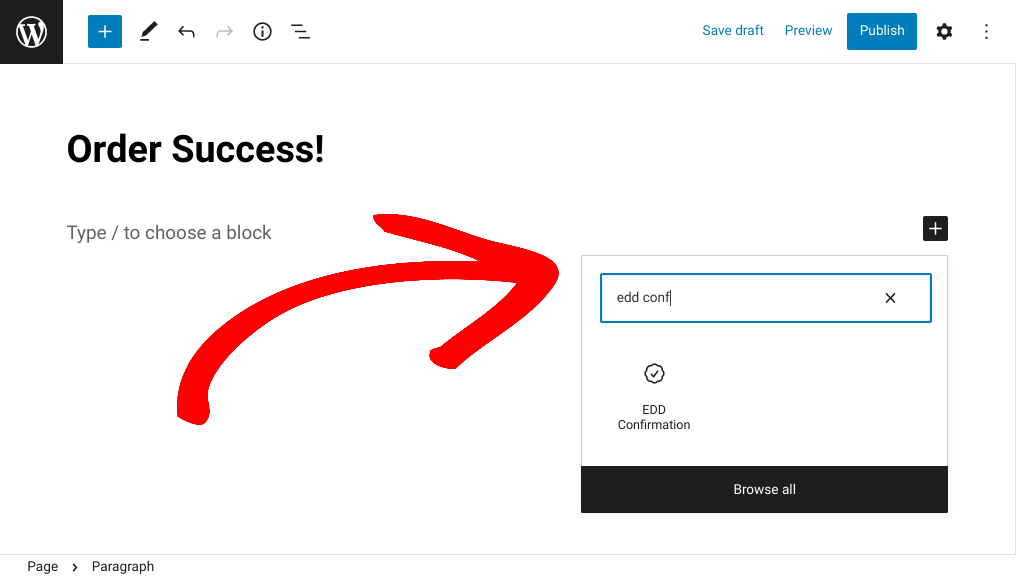Viewport: 1017px width, 580px height.
Task: Open the block inserter toolbar icon
Action: click(104, 31)
